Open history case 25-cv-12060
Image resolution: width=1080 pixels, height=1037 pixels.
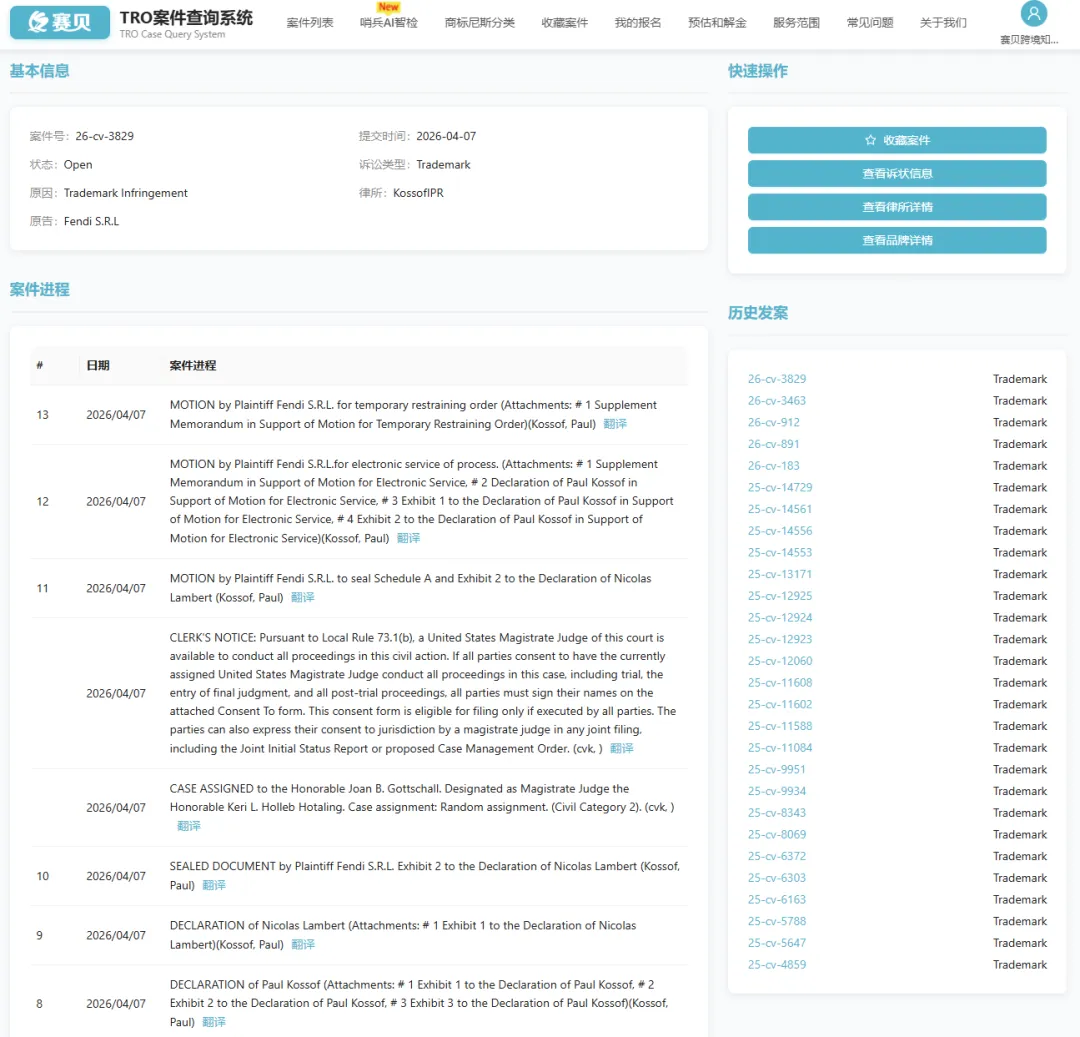coord(780,661)
